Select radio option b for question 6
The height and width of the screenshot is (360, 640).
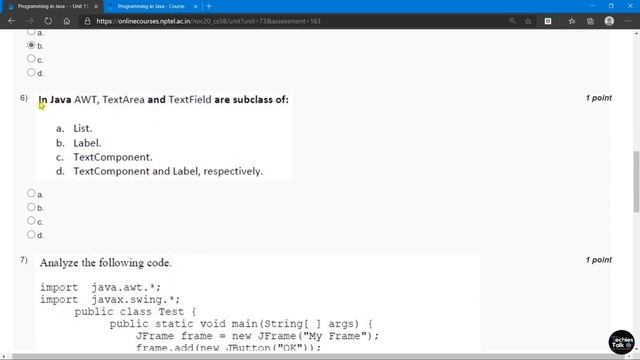(31, 207)
